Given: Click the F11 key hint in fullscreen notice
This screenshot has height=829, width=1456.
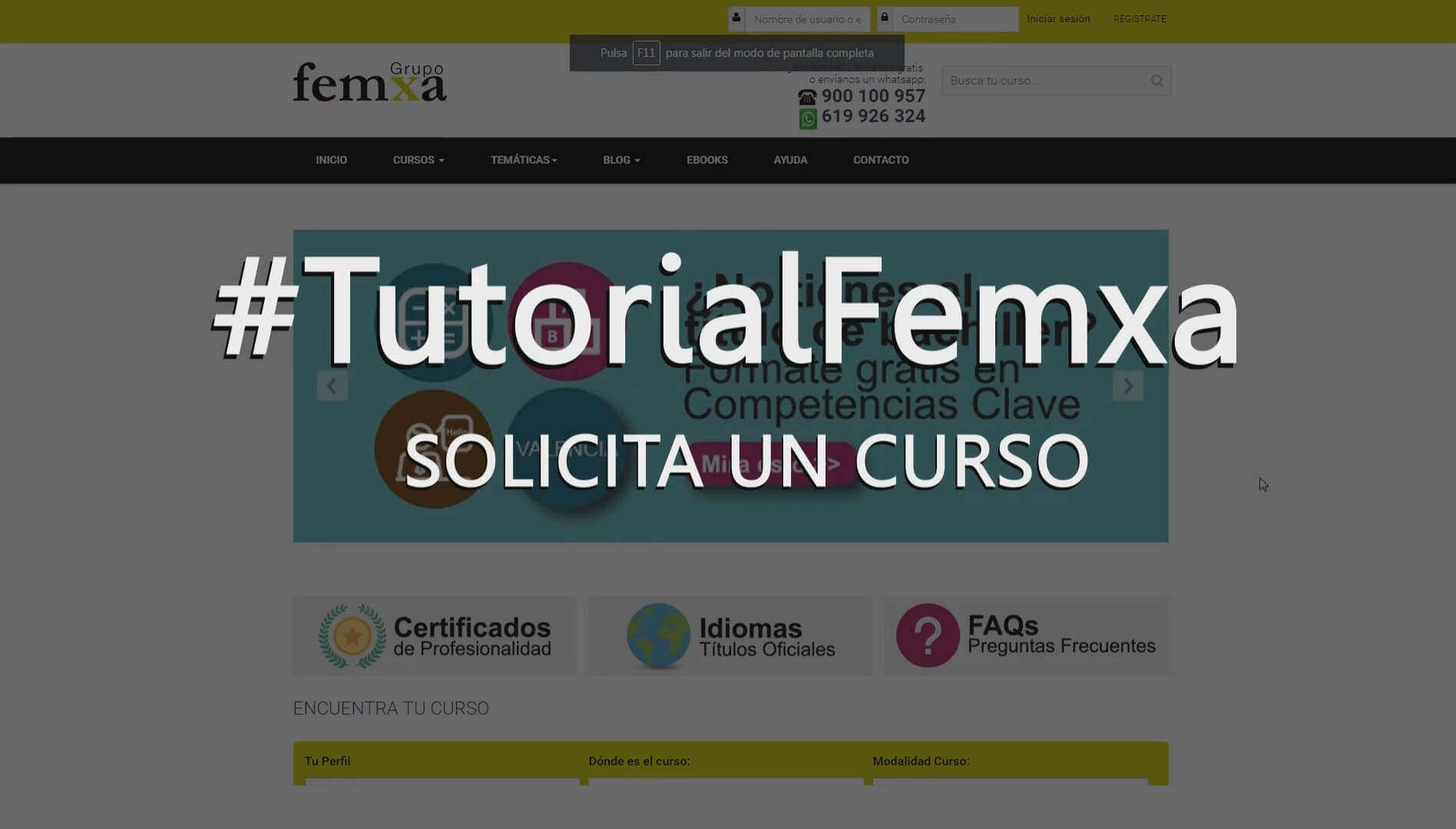Looking at the screenshot, I should click(646, 53).
